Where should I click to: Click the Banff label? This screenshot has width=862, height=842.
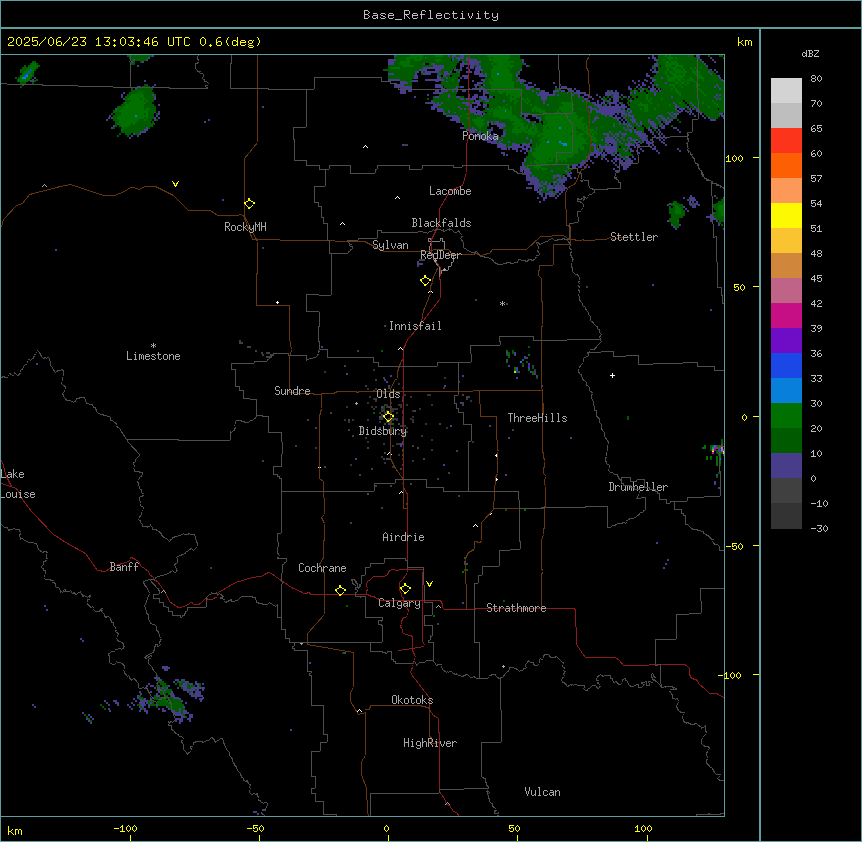pyautogui.click(x=124, y=567)
